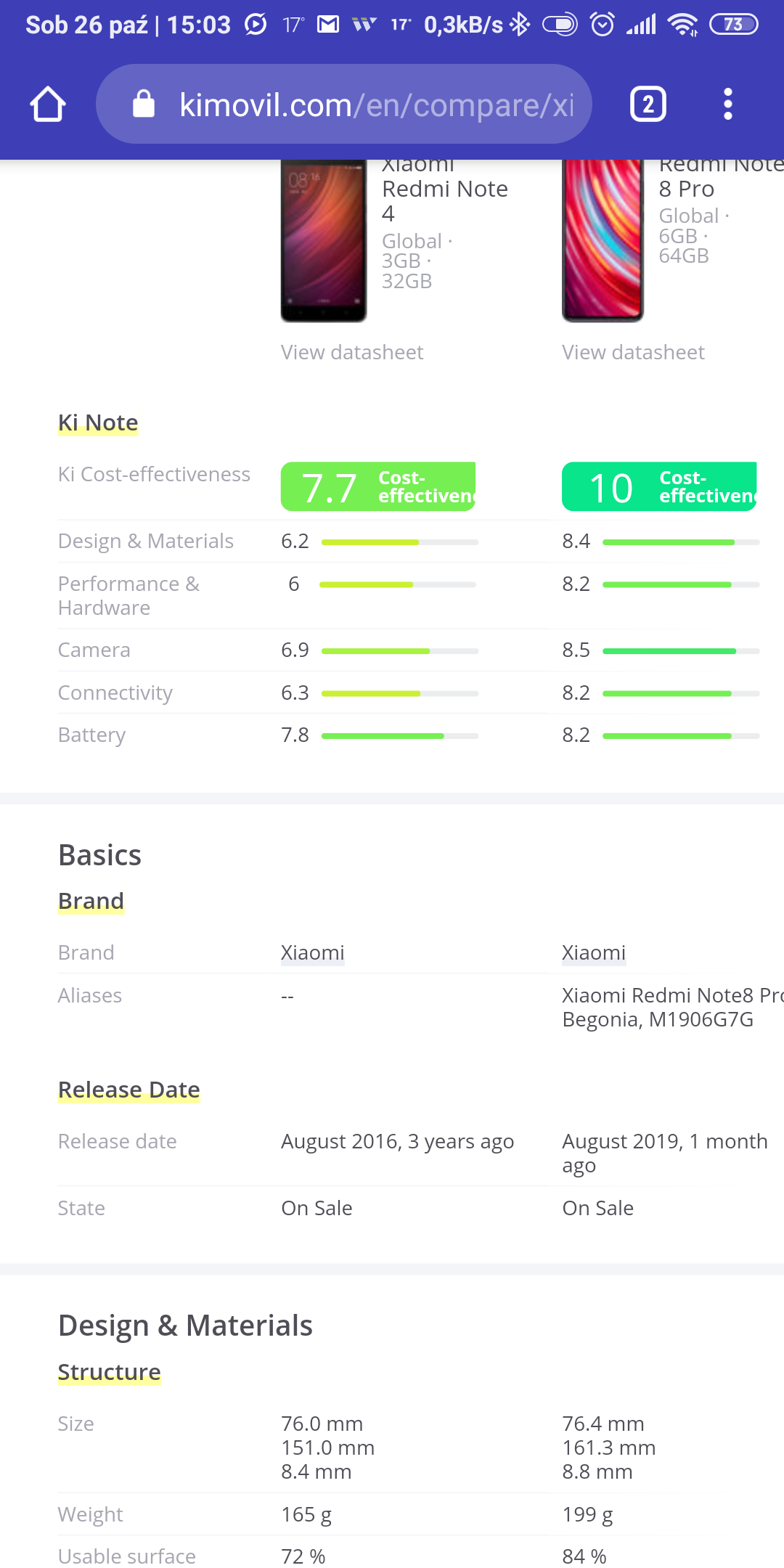Tap the 7.7 cost-effectiveness badge
Viewport: 784px width, 1568px height.
click(378, 487)
